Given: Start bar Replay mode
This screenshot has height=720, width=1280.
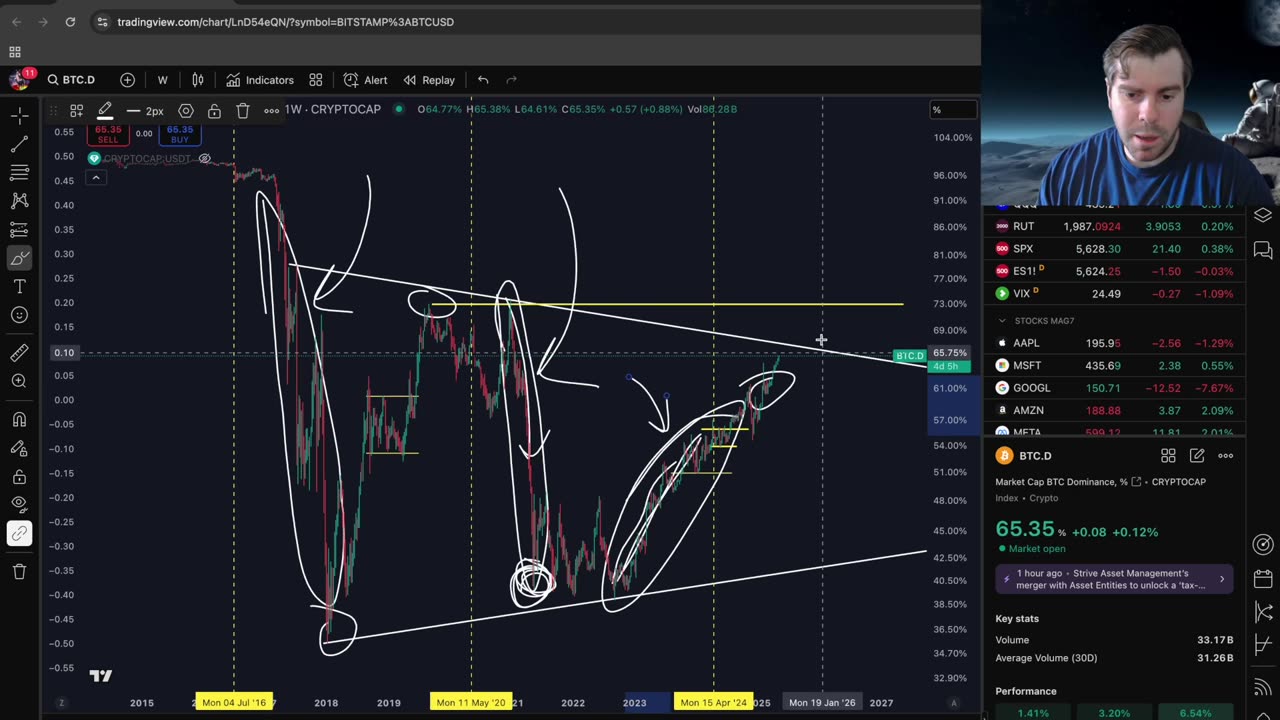Looking at the screenshot, I should coord(429,80).
